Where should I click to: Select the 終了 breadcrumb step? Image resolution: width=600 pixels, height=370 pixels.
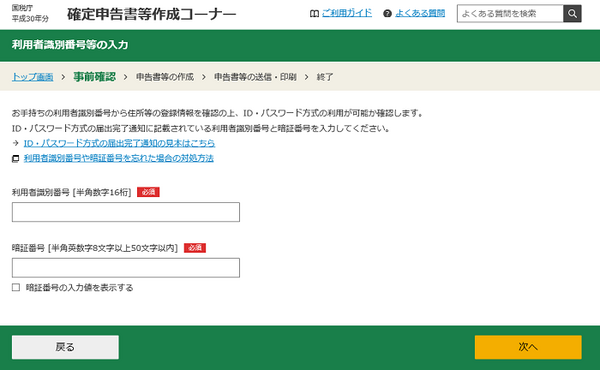[x=325, y=77]
